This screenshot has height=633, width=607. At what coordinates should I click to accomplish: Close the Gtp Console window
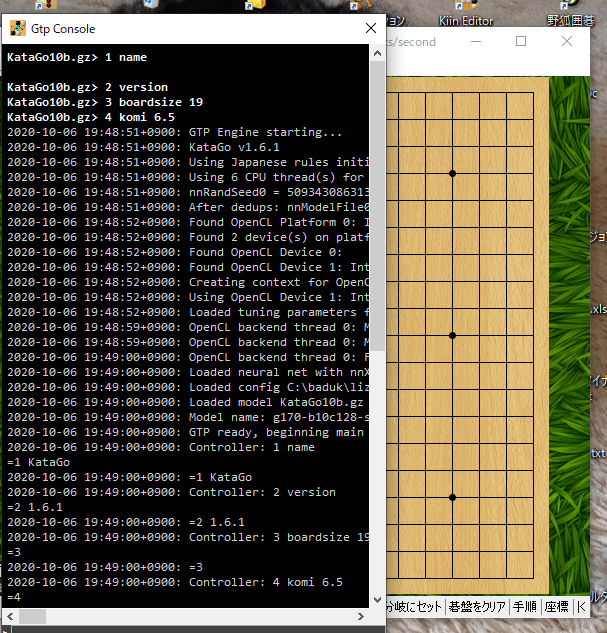click(x=370, y=28)
